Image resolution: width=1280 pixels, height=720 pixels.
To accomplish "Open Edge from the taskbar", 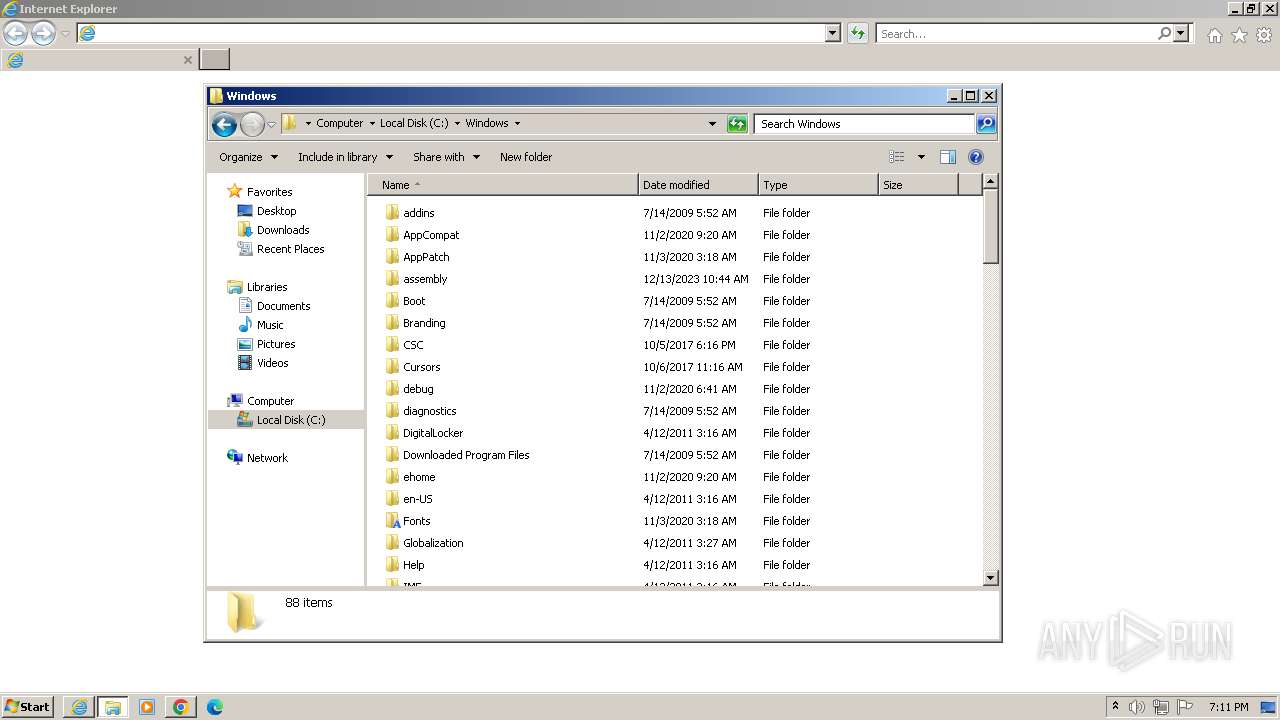I will pyautogui.click(x=214, y=707).
